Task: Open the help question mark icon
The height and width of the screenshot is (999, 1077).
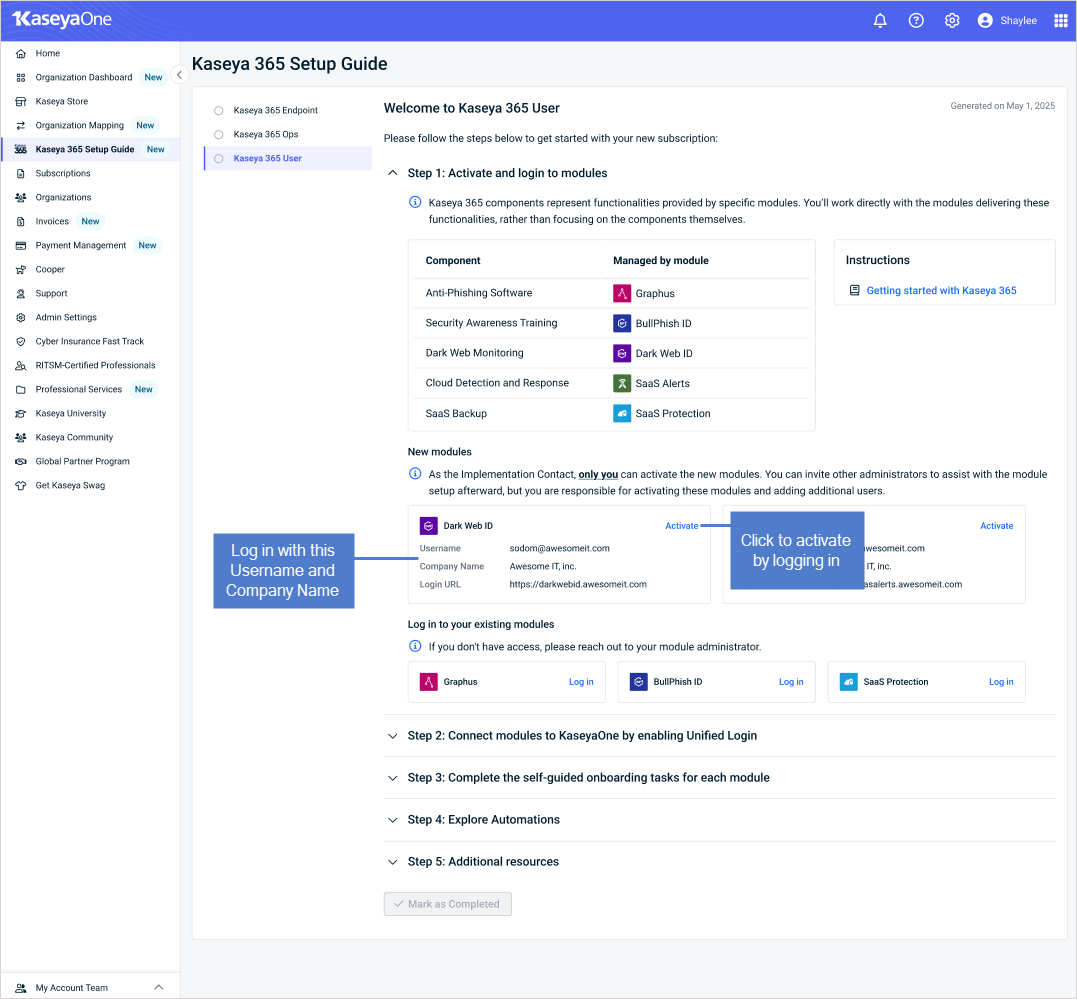Action: click(x=916, y=21)
